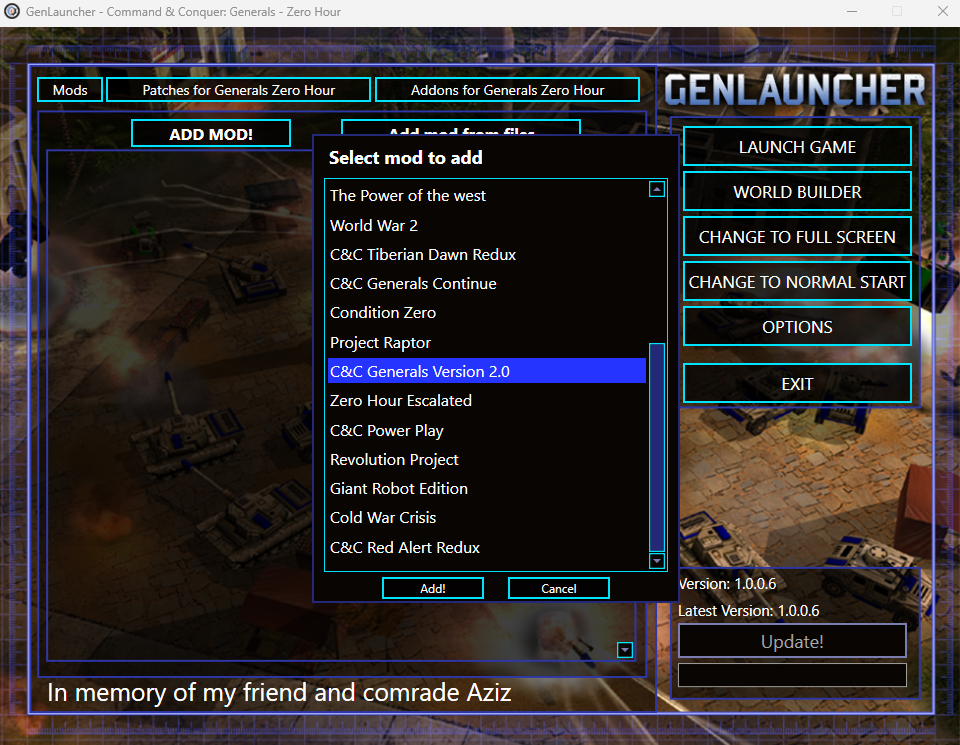The width and height of the screenshot is (960, 745).
Task: Click the Add! button in the dialog
Action: coord(433,588)
